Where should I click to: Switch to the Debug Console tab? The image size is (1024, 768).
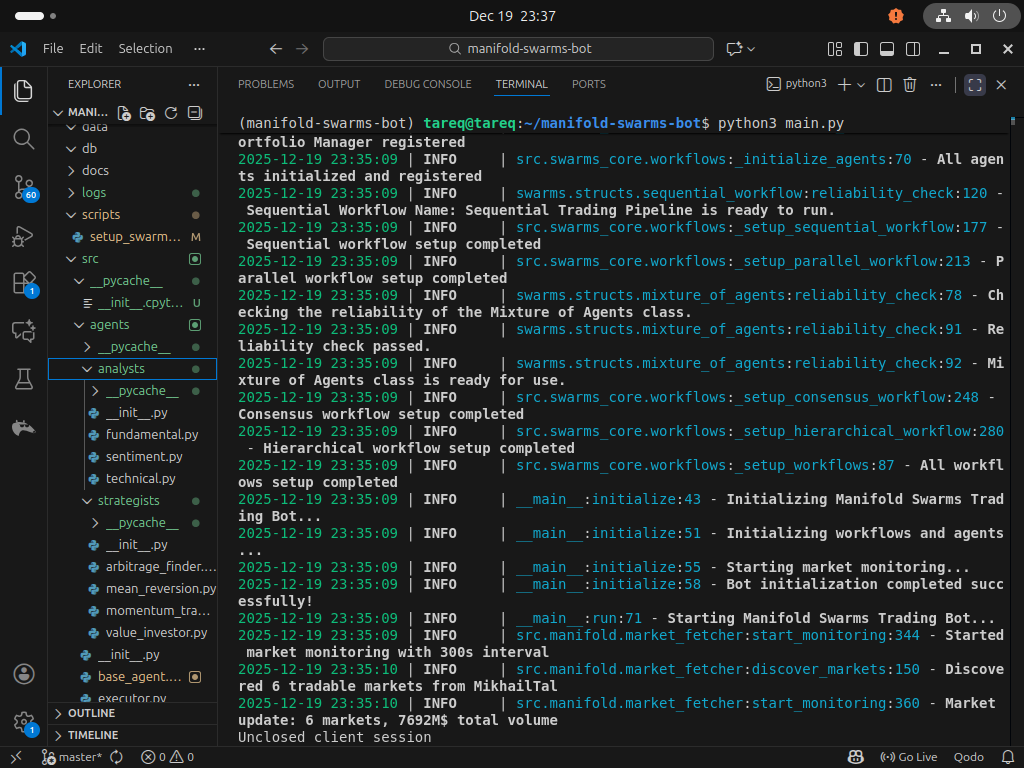coord(428,84)
